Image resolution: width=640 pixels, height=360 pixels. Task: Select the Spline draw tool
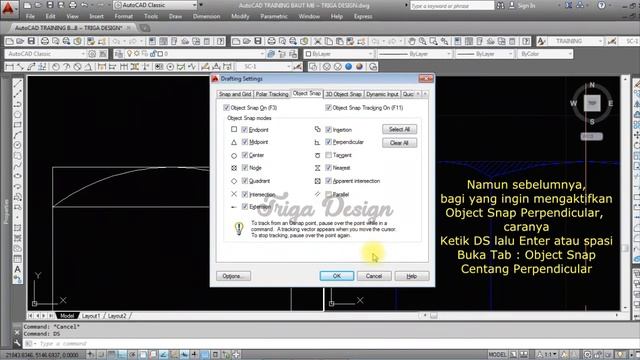(18, 166)
